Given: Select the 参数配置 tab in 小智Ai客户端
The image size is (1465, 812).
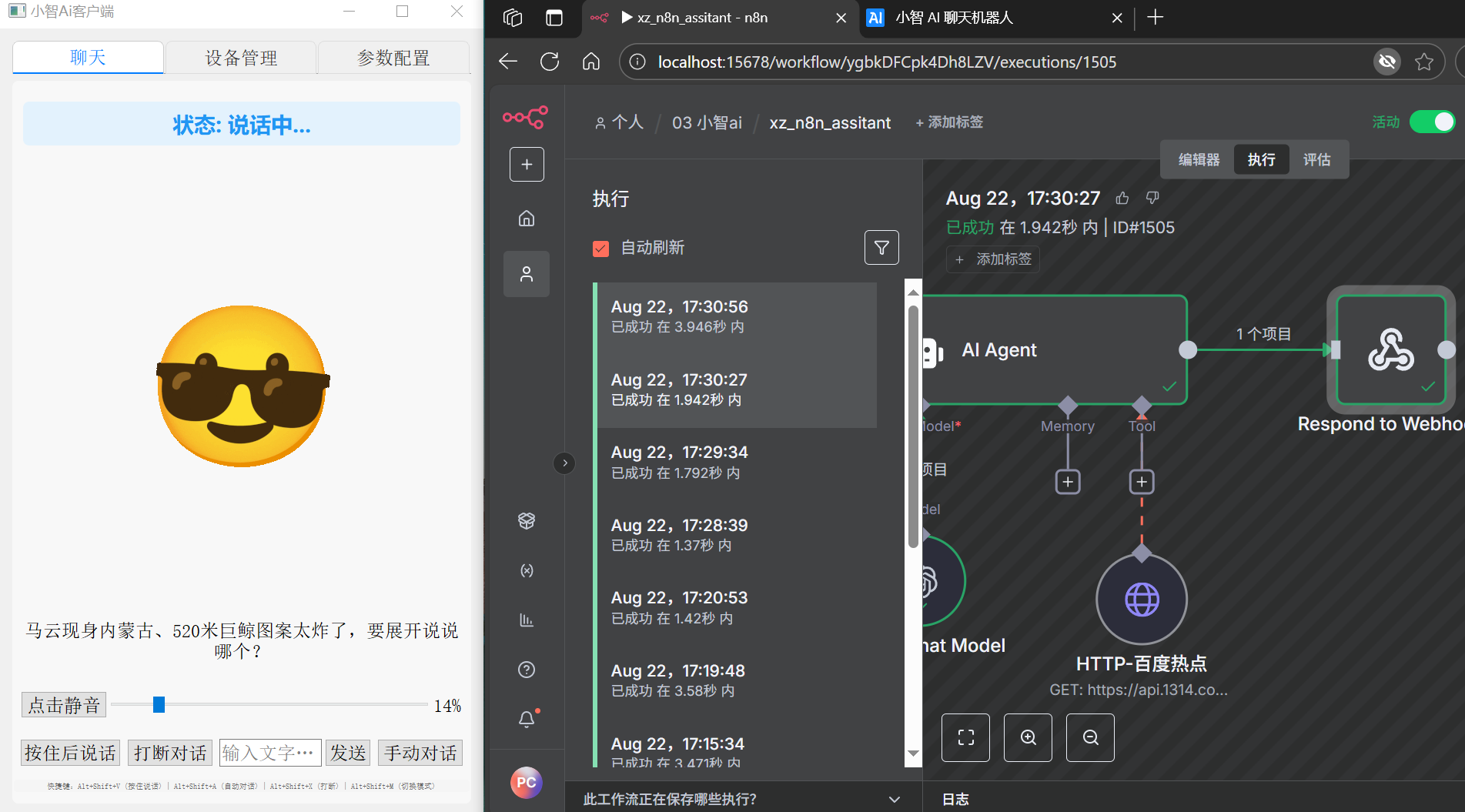Looking at the screenshot, I should 393,58.
